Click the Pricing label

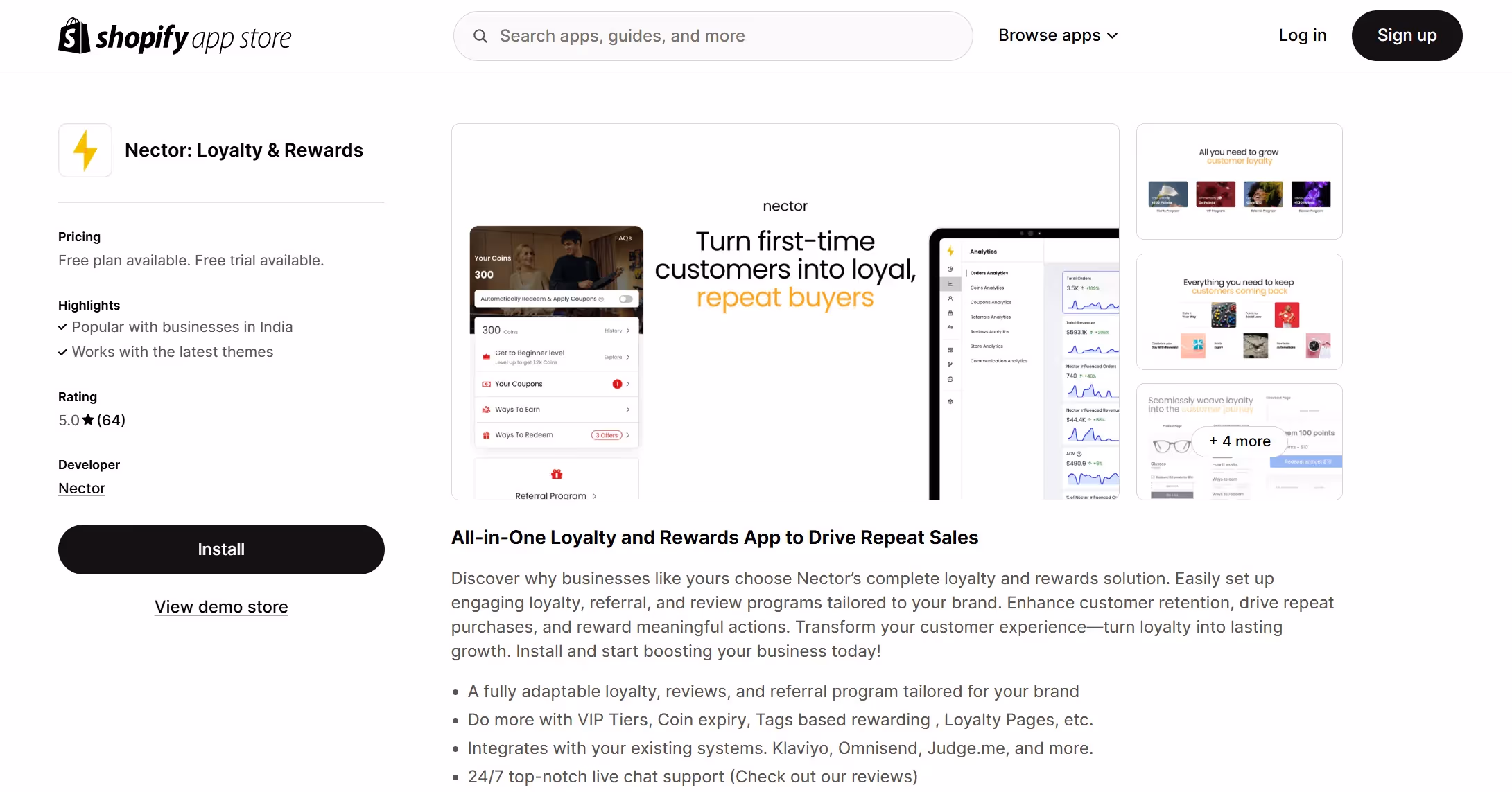79,237
